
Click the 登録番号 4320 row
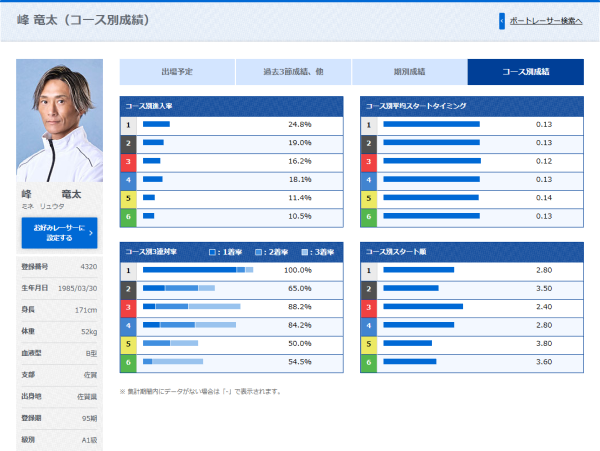coord(59,267)
